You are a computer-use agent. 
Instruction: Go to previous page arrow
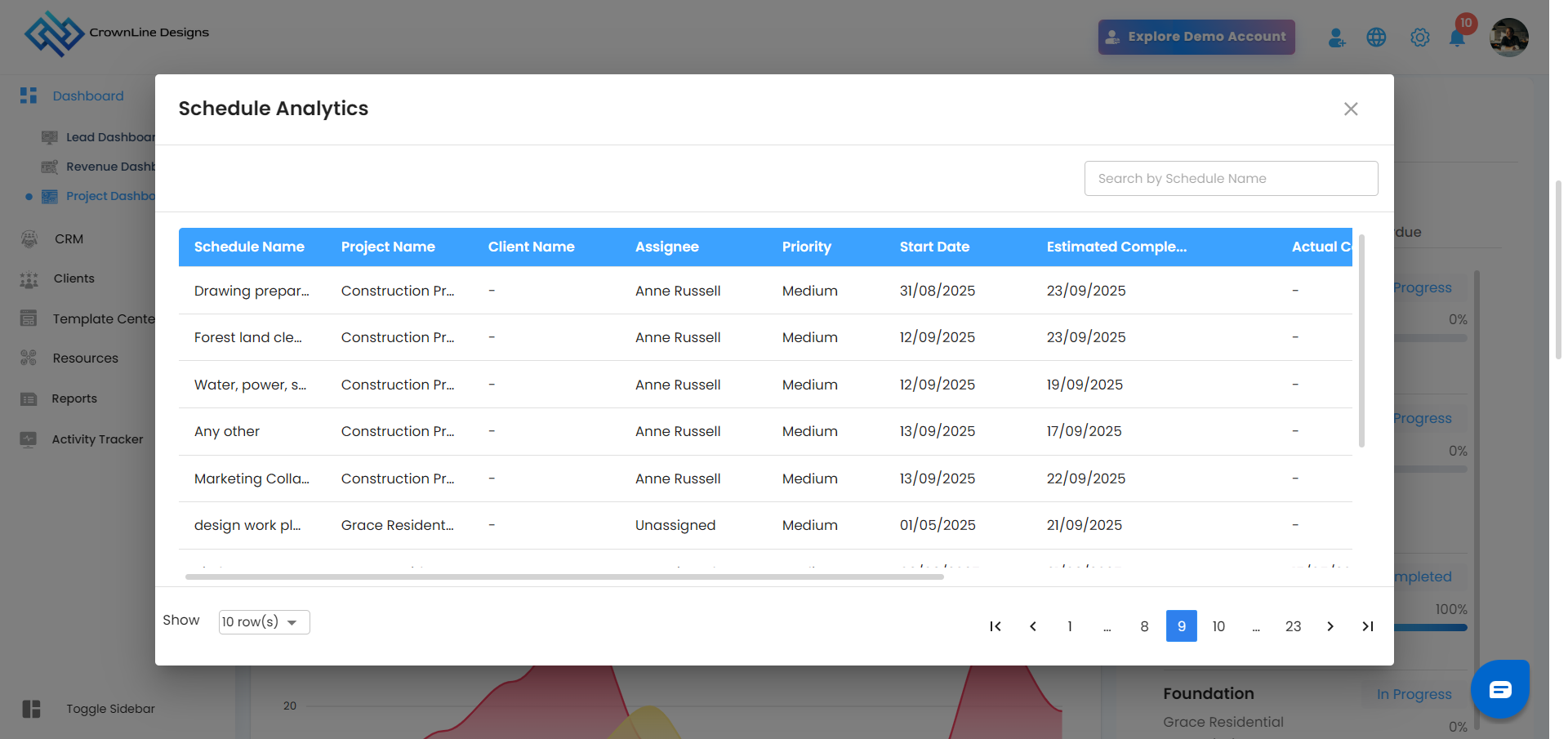(1033, 626)
